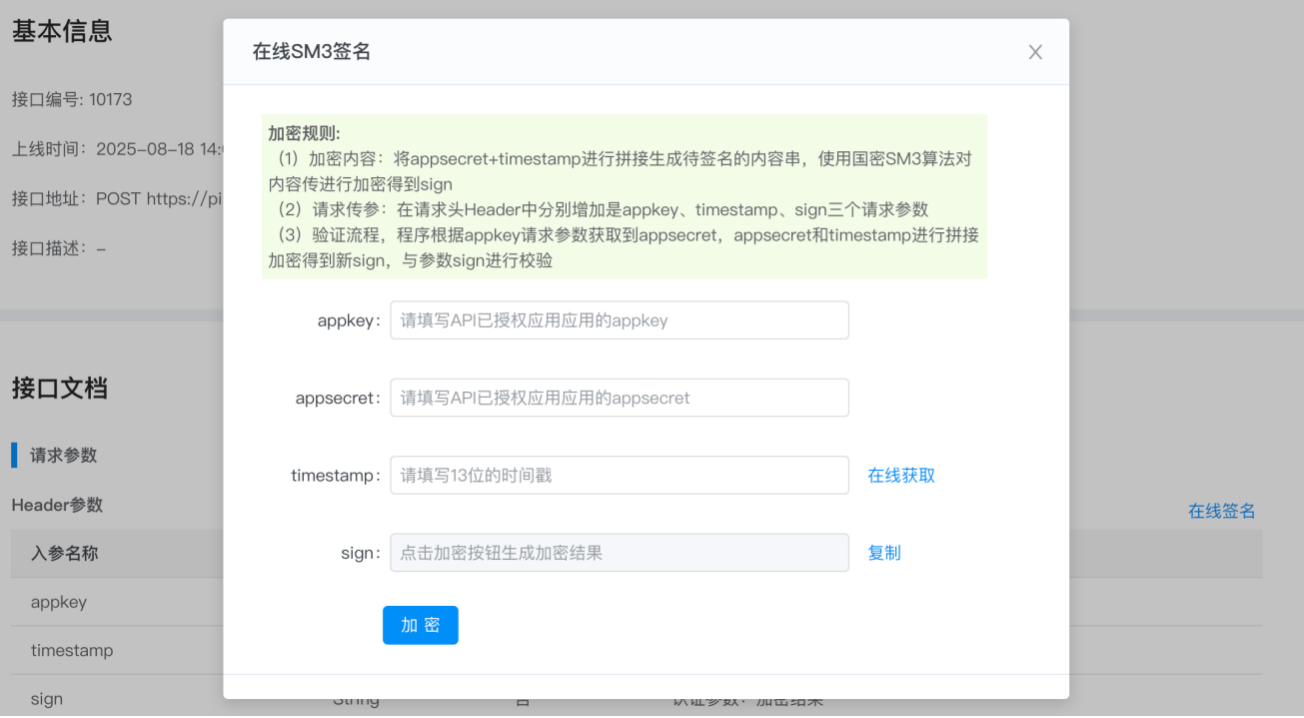Open the 在线签名 link behind the dialog
The height and width of the screenshot is (718, 1304).
coord(1221,511)
